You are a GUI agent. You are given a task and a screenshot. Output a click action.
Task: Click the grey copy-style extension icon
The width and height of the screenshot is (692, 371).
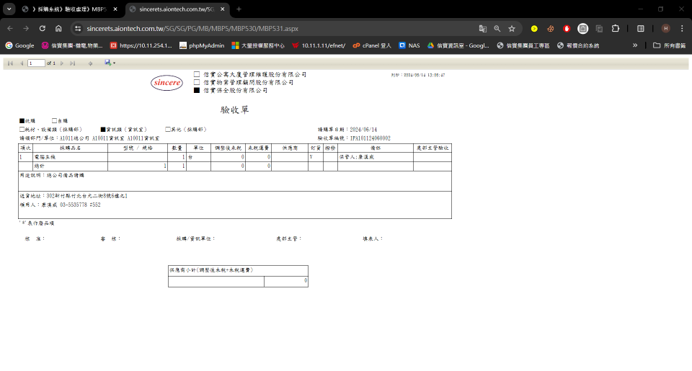point(599,28)
